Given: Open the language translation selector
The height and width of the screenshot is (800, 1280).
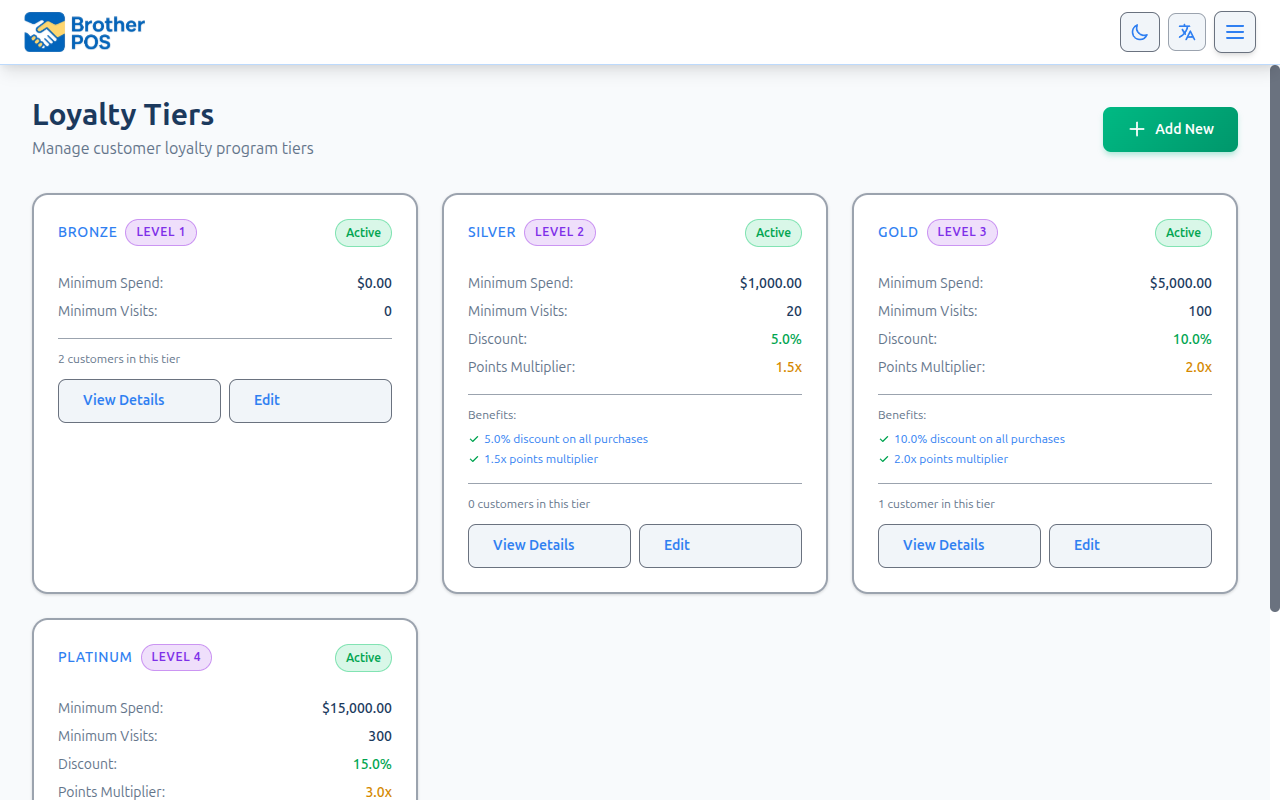Looking at the screenshot, I should click(1187, 32).
